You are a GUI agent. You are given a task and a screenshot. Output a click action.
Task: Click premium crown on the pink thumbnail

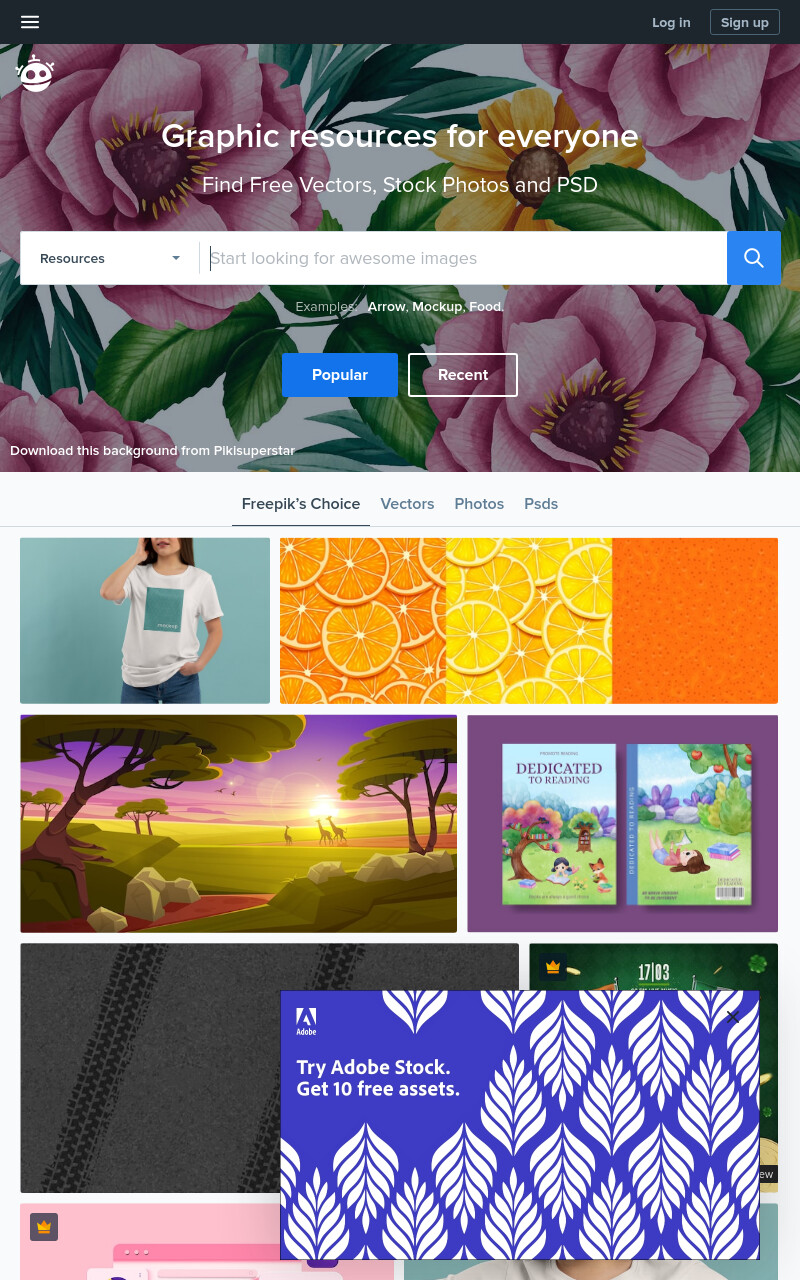pos(44,1227)
